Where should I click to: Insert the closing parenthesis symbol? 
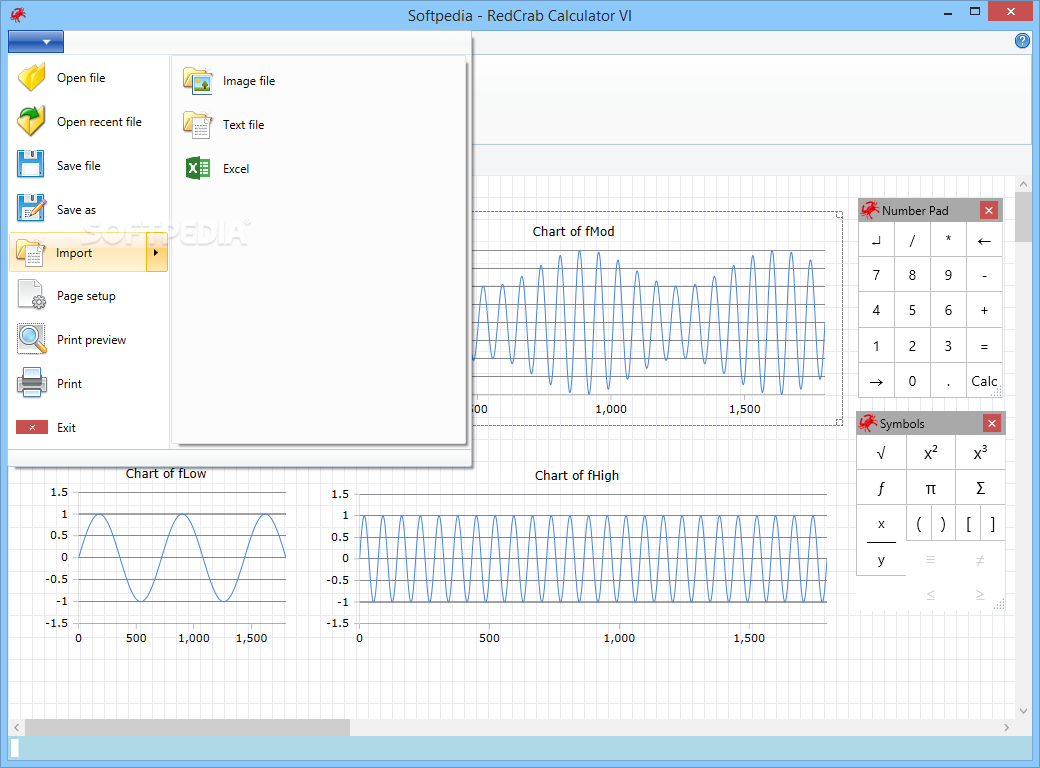point(943,524)
